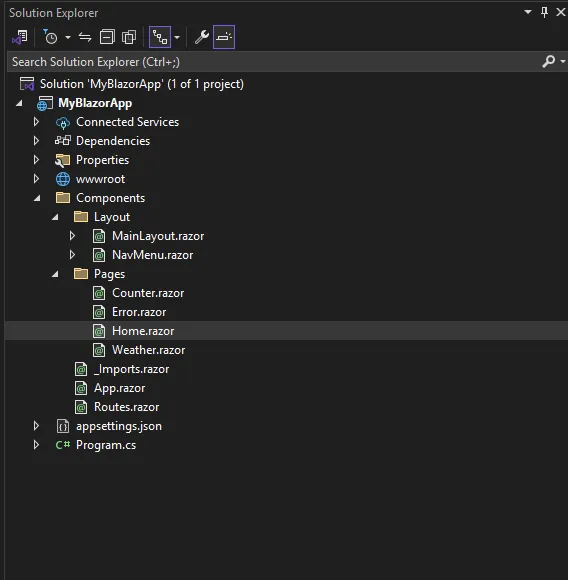The image size is (568, 580).
Task: Expand the MainLayout.razor node
Action: click(72, 236)
